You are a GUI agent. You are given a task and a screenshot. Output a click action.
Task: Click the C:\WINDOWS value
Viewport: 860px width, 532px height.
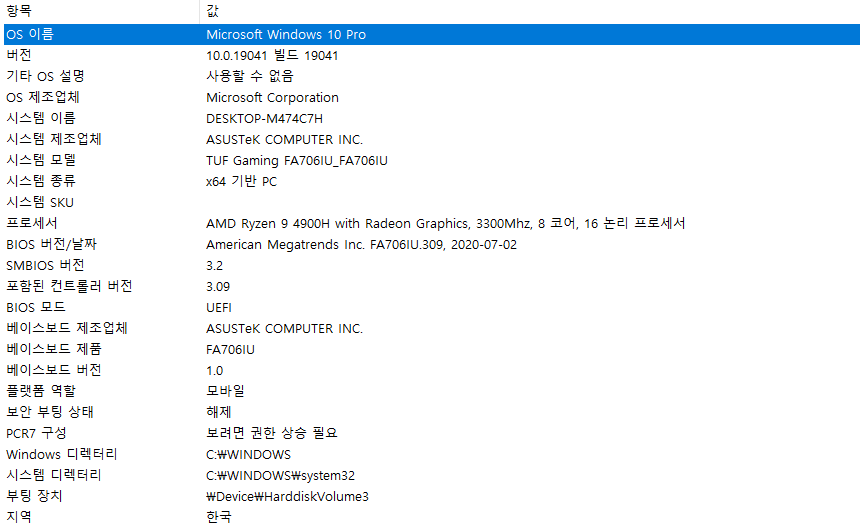point(248,455)
